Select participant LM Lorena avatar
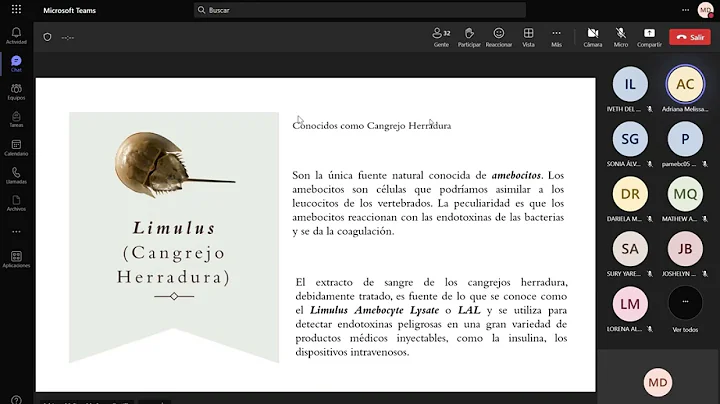The width and height of the screenshot is (720, 404). (630, 304)
